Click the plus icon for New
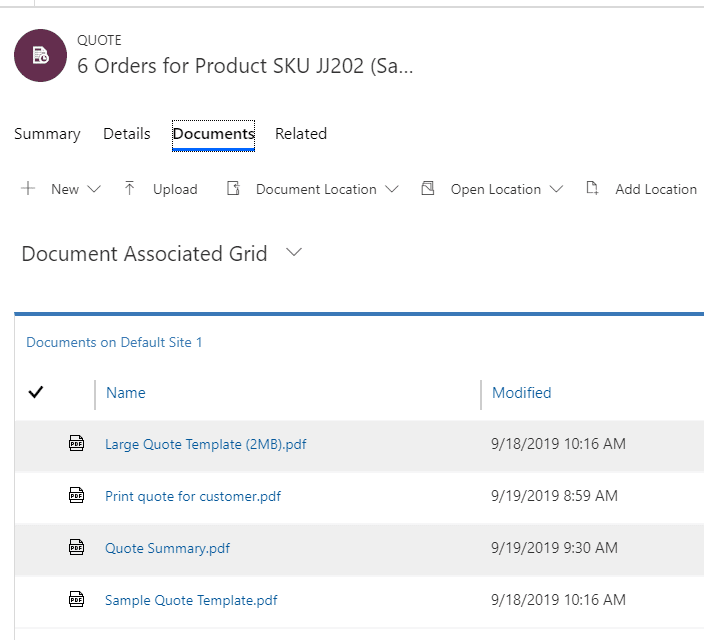 [x=28, y=189]
